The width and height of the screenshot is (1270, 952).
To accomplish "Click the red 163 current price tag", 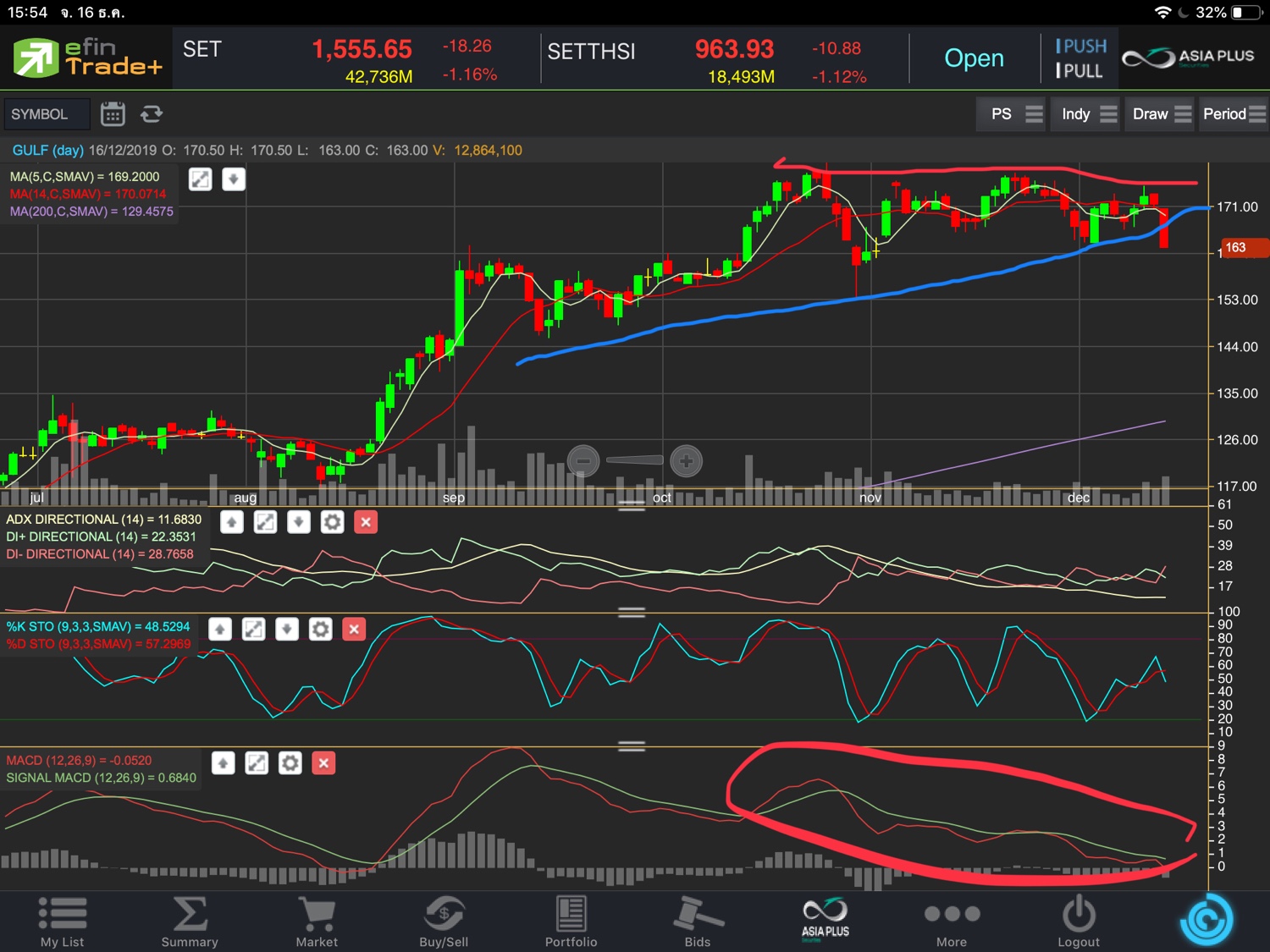I will click(x=1244, y=248).
